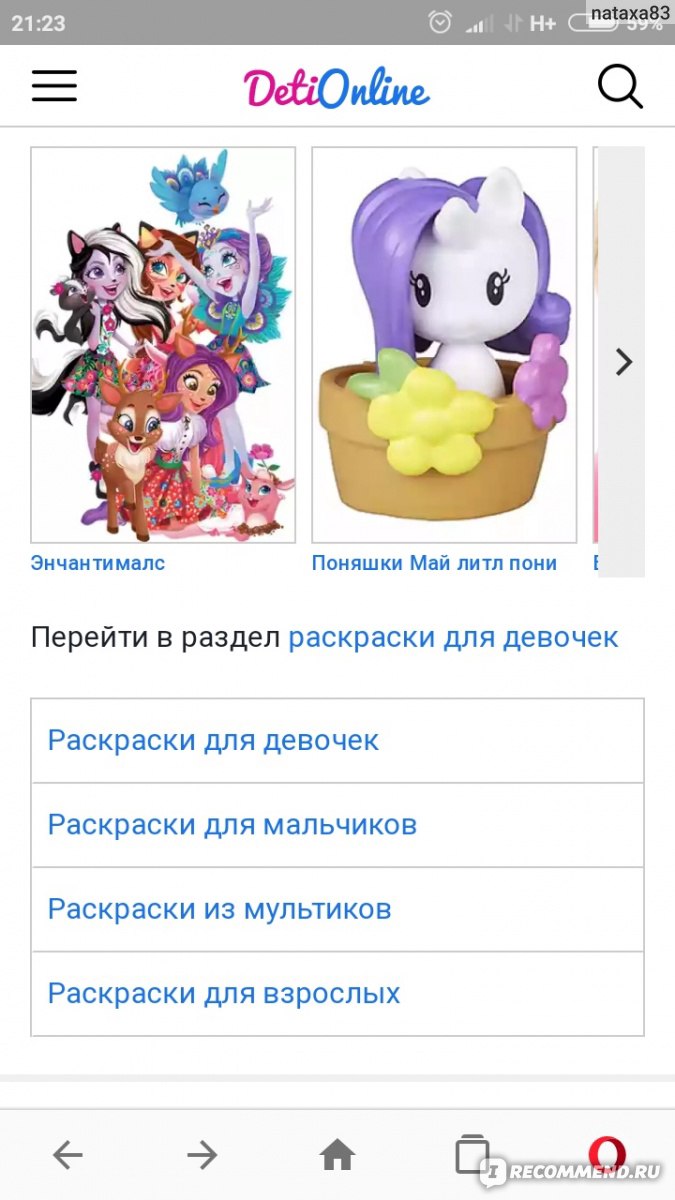Select Раскраски для взрослых menu row
675x1200 pixels.
(x=338, y=993)
